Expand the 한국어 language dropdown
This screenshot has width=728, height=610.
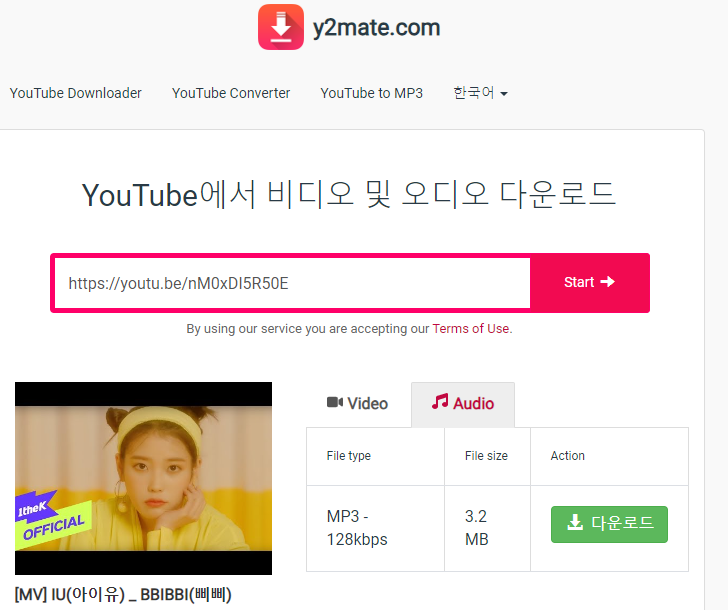[x=481, y=93]
